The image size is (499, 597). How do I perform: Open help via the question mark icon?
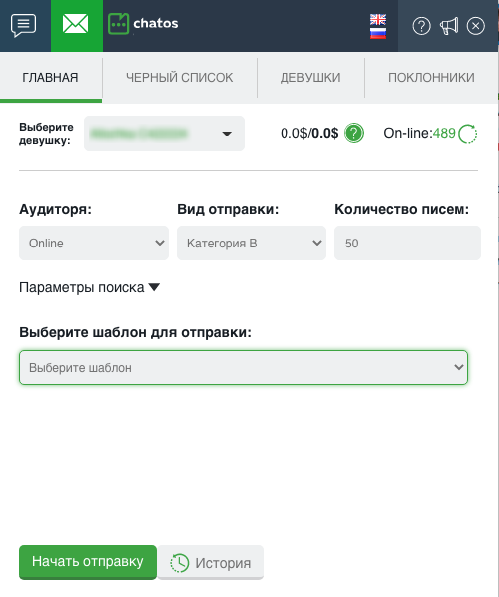coord(421,26)
